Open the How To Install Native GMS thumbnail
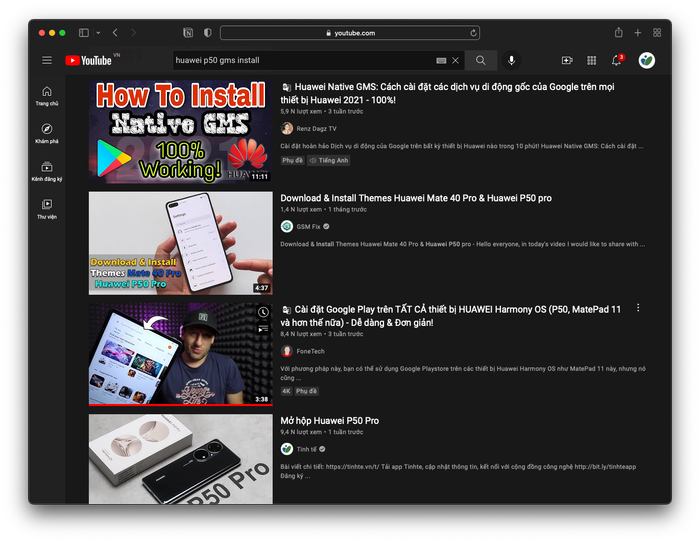 coord(180,132)
